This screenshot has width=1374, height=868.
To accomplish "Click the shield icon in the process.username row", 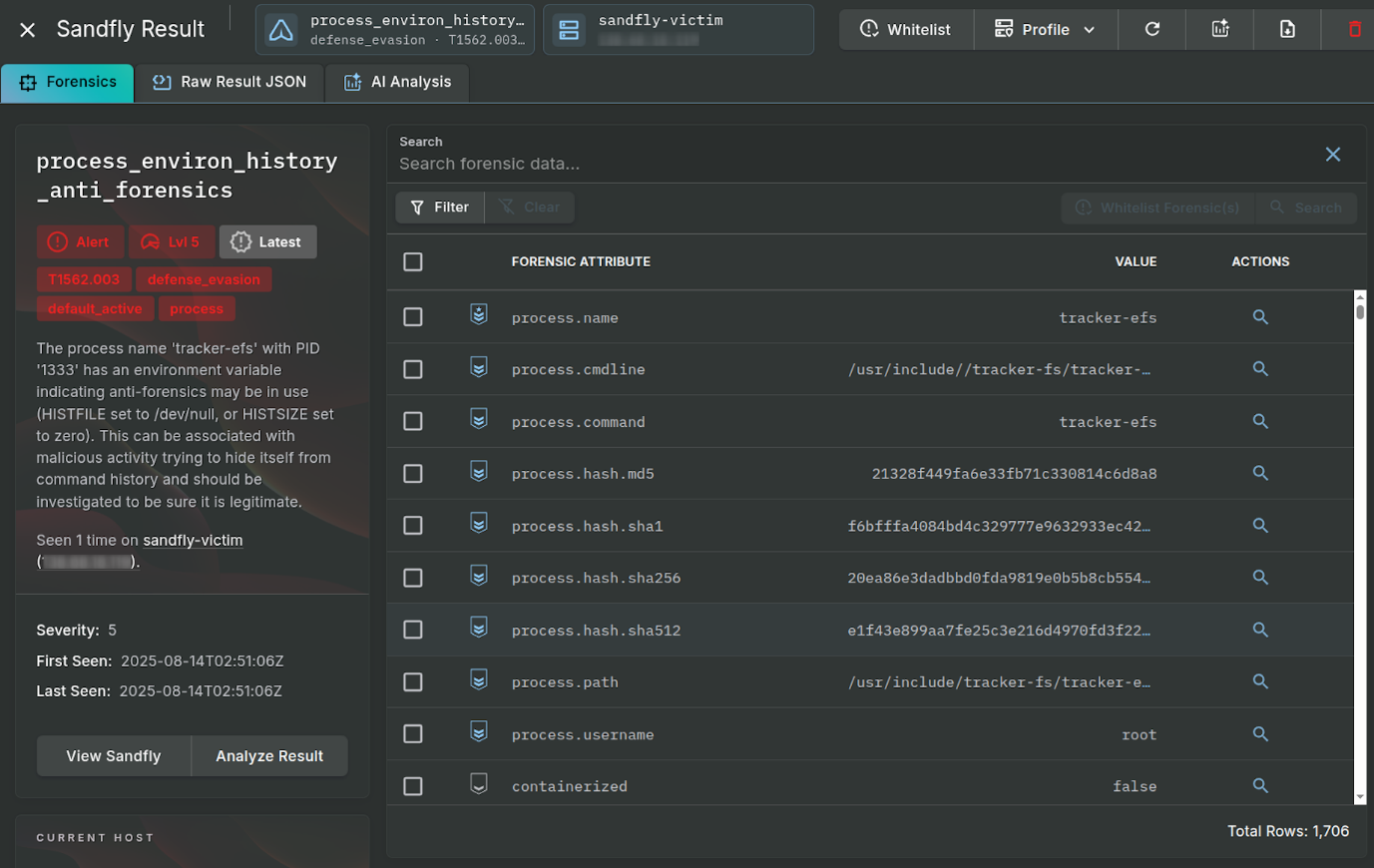I will (x=479, y=731).
